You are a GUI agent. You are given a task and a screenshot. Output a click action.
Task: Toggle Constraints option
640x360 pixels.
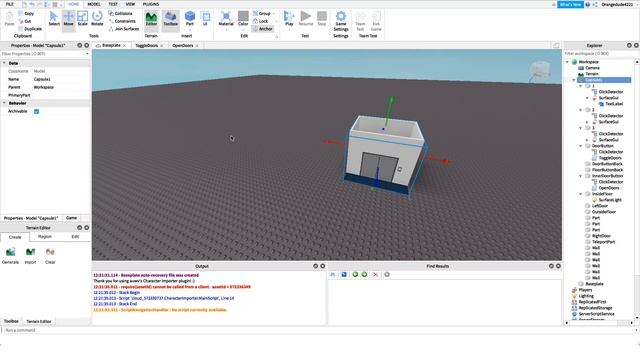(x=122, y=21)
